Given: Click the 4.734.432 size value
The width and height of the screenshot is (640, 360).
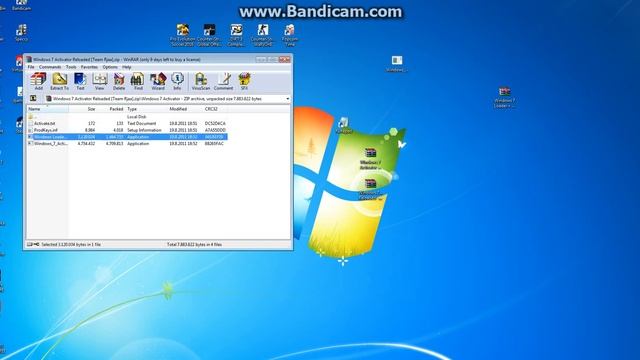Looking at the screenshot, I should tap(86, 144).
